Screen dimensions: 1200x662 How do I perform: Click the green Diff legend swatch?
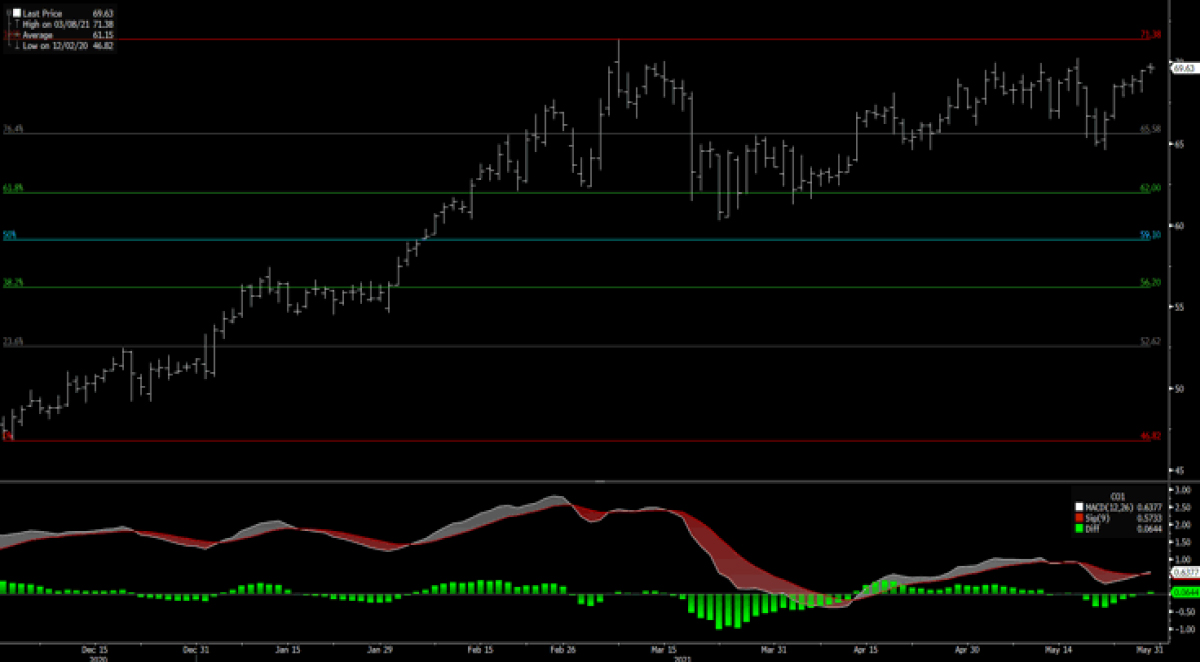pos(1079,528)
